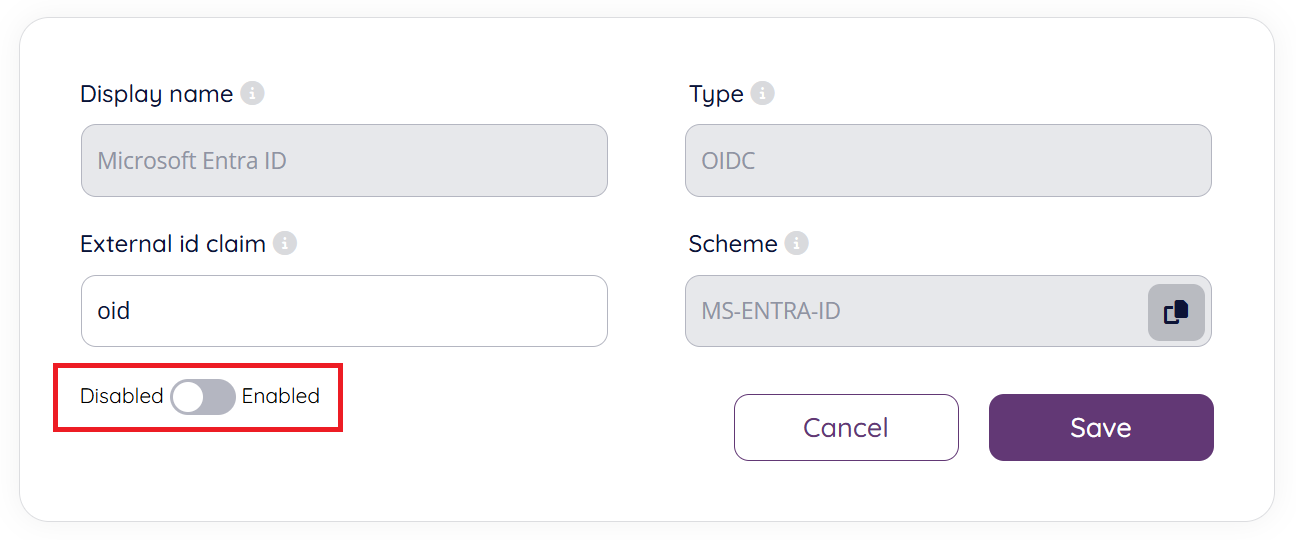Click the oid text value
Screen dimensions: 1296x540
pos(114,311)
